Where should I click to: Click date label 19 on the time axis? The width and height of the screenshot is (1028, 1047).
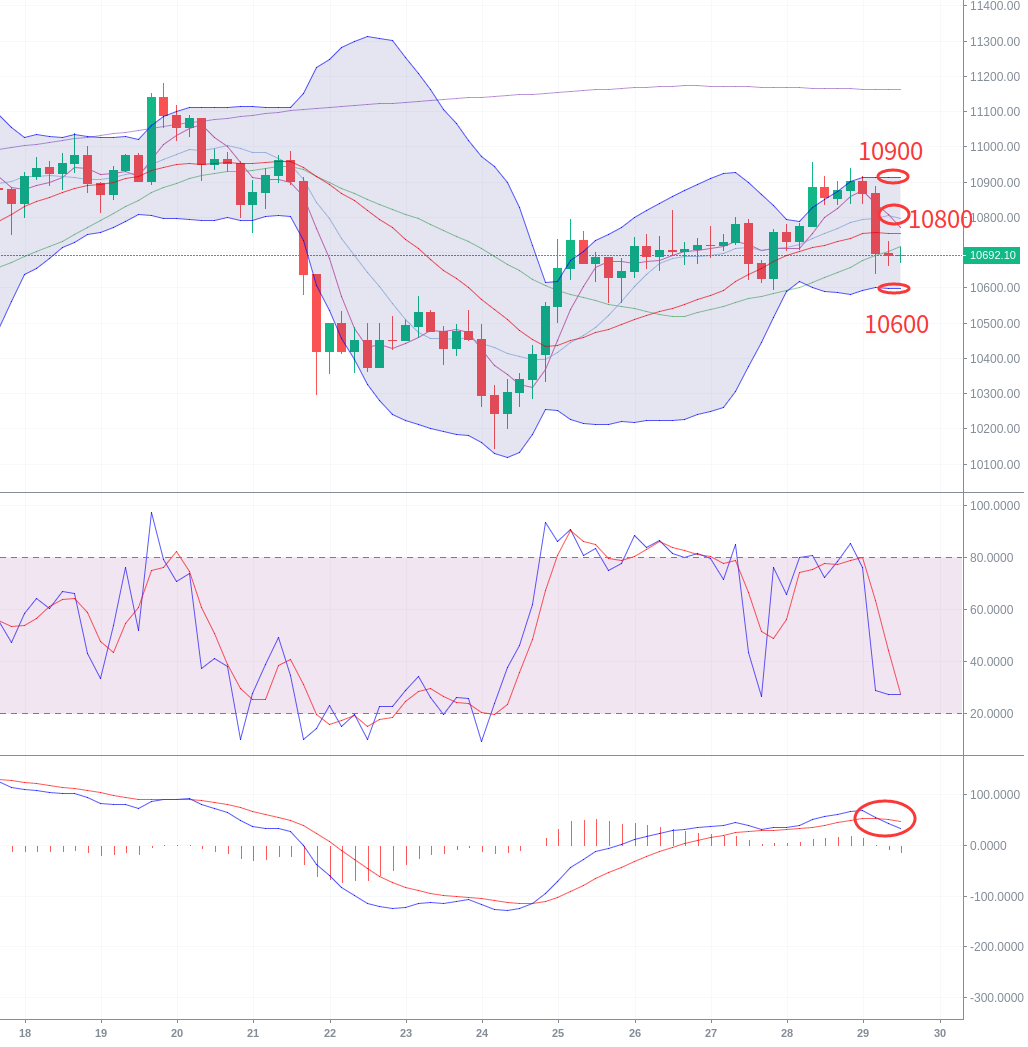point(101,1033)
